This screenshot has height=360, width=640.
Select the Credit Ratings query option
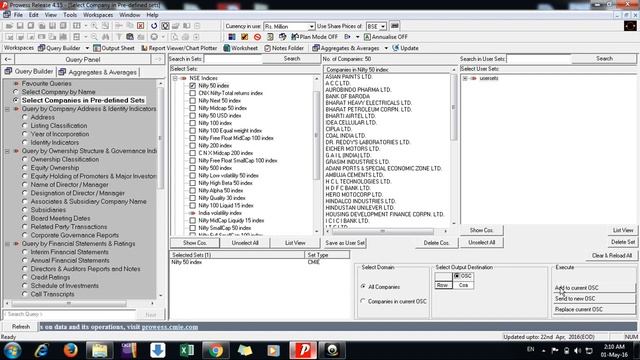click(x=25, y=277)
